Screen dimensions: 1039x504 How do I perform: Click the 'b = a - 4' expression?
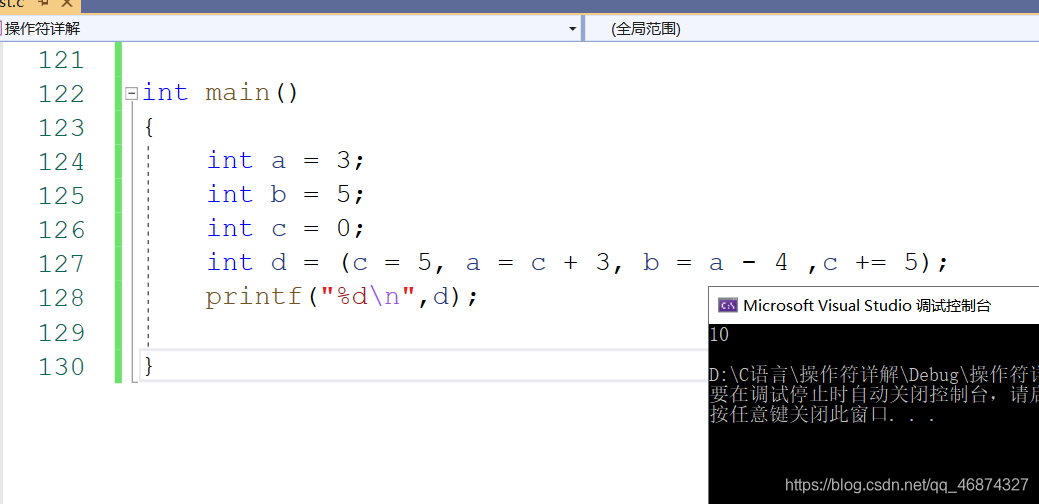[715, 264]
